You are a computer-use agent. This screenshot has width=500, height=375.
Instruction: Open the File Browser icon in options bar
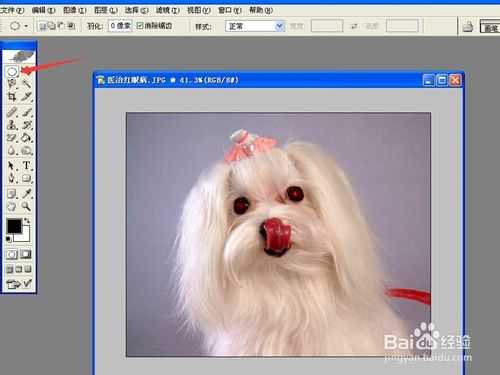pos(468,27)
